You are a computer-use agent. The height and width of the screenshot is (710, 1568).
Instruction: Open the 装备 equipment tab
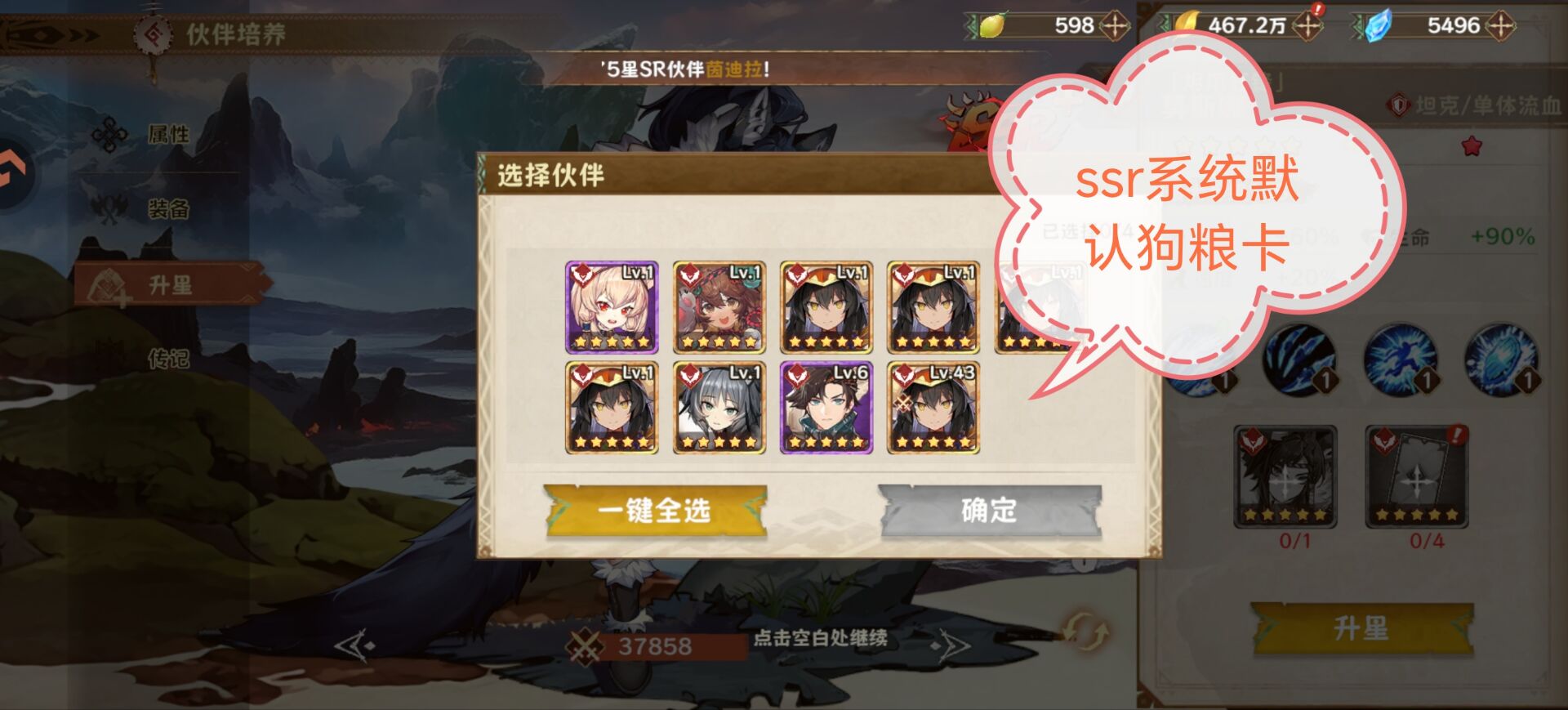tap(169, 209)
